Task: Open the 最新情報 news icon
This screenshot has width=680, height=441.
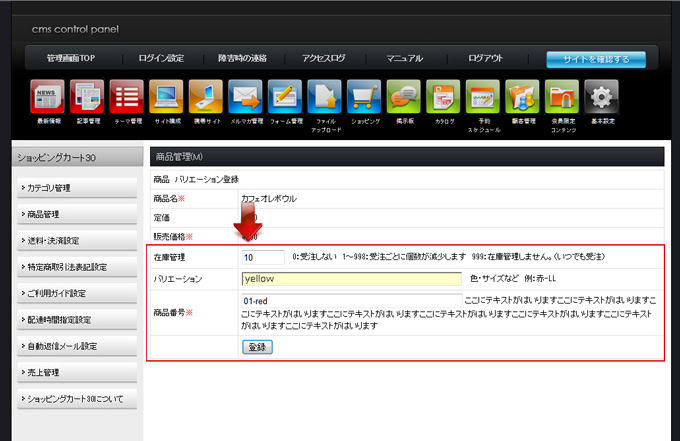Action: [x=48, y=98]
